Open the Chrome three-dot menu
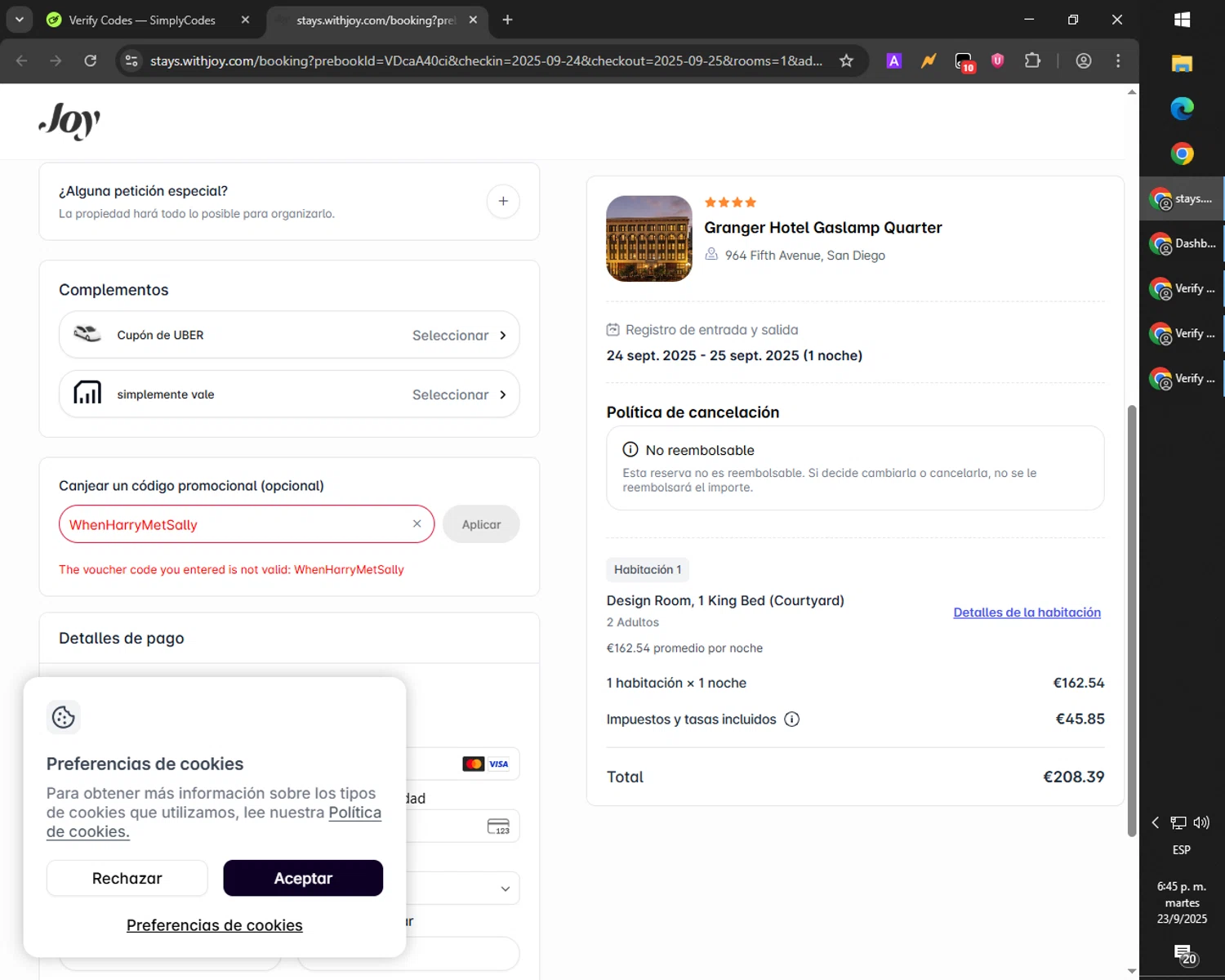This screenshot has width=1225, height=980. click(x=1118, y=60)
